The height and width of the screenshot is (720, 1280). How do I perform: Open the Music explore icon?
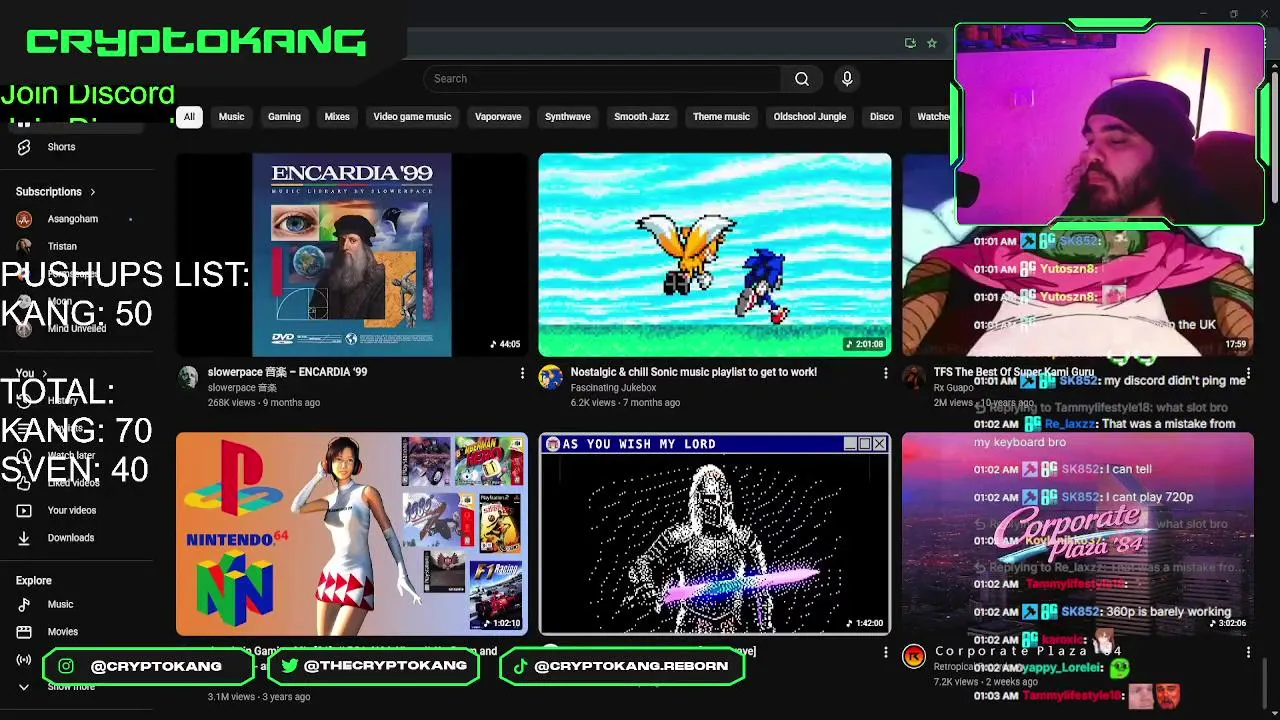(24, 604)
